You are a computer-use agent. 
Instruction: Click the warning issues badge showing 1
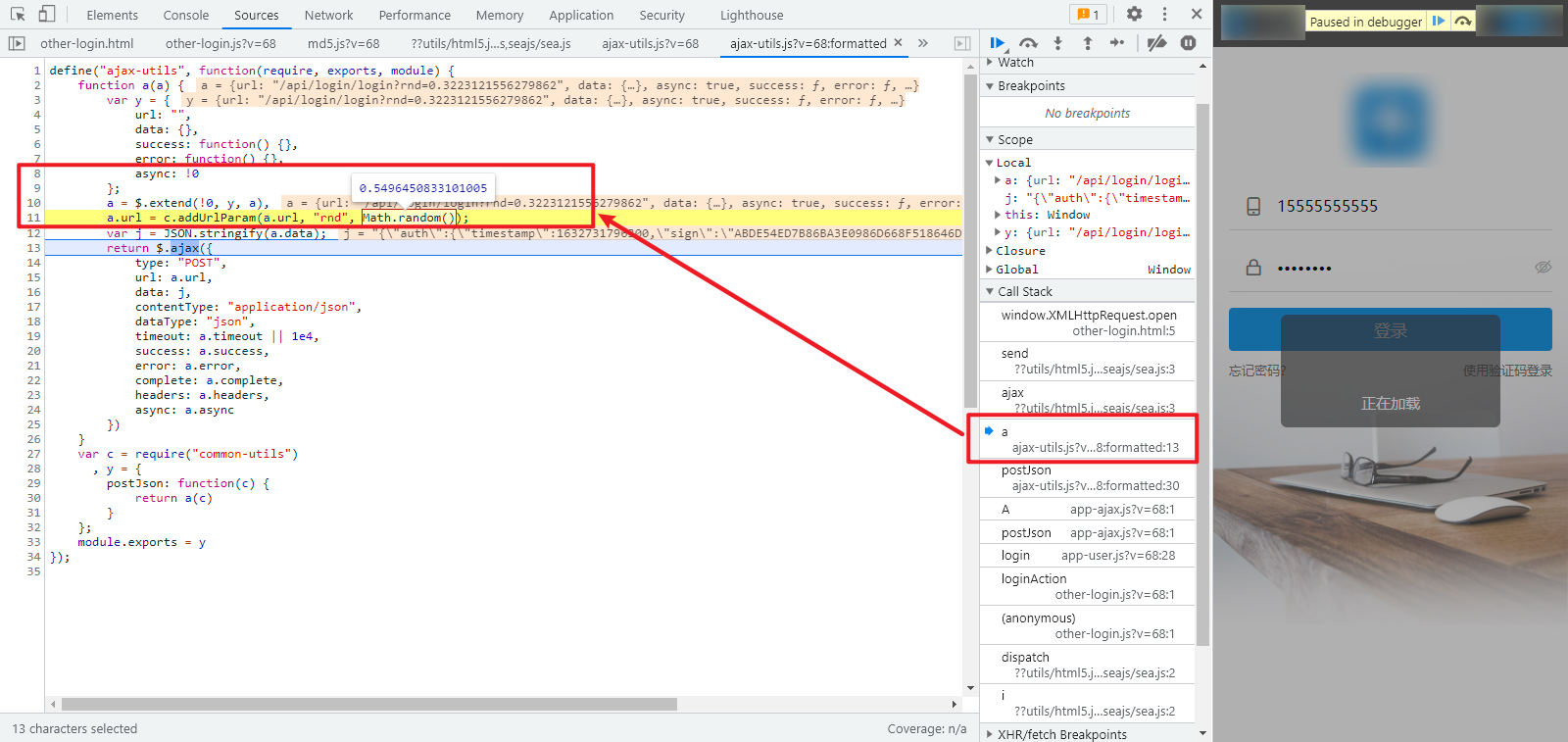1088,15
